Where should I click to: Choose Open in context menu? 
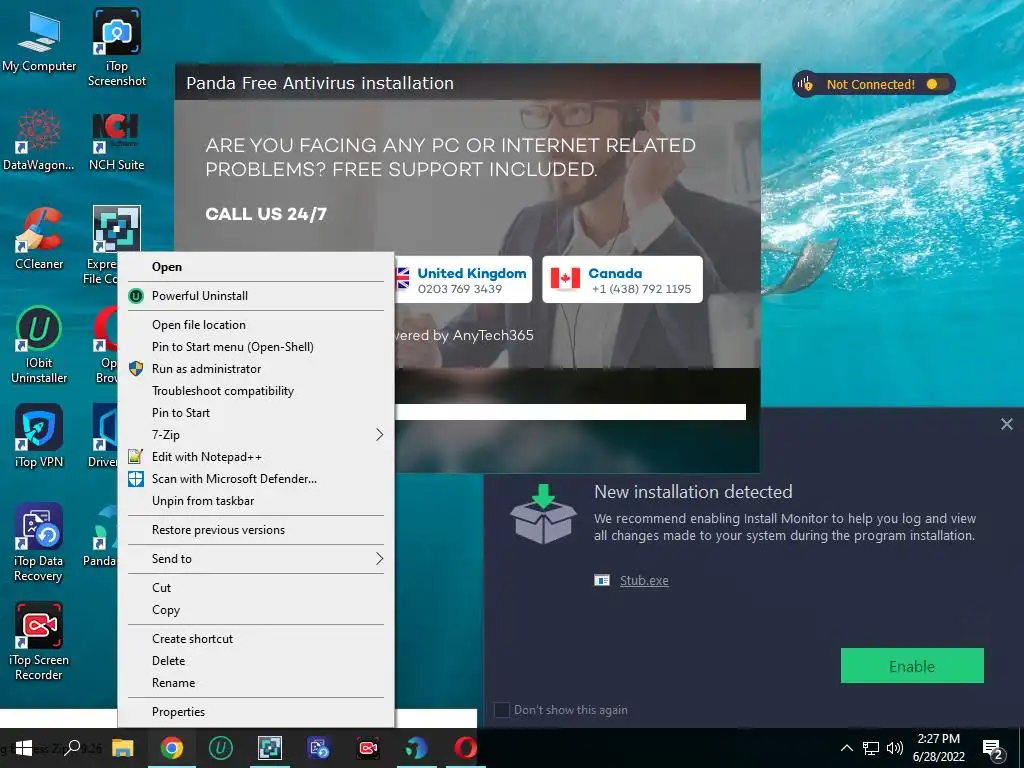coord(255,267)
